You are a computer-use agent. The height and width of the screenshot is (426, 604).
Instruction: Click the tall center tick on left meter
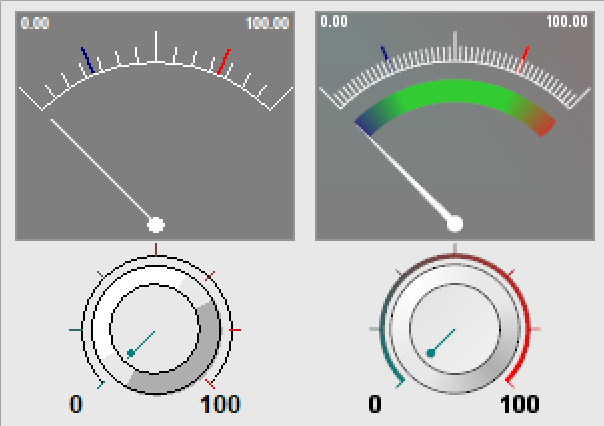pos(155,46)
